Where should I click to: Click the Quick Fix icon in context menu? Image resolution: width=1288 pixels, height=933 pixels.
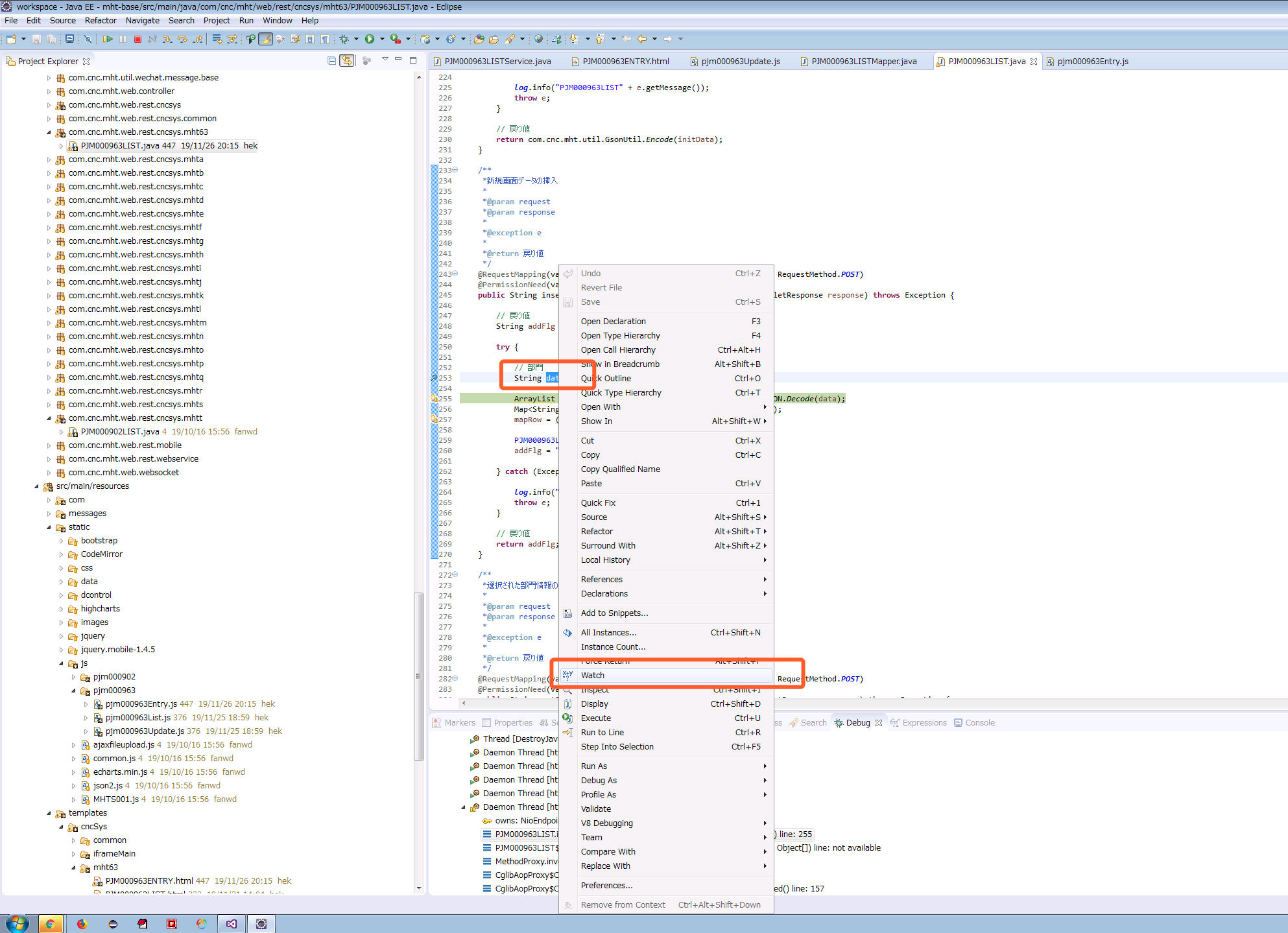[x=569, y=502]
